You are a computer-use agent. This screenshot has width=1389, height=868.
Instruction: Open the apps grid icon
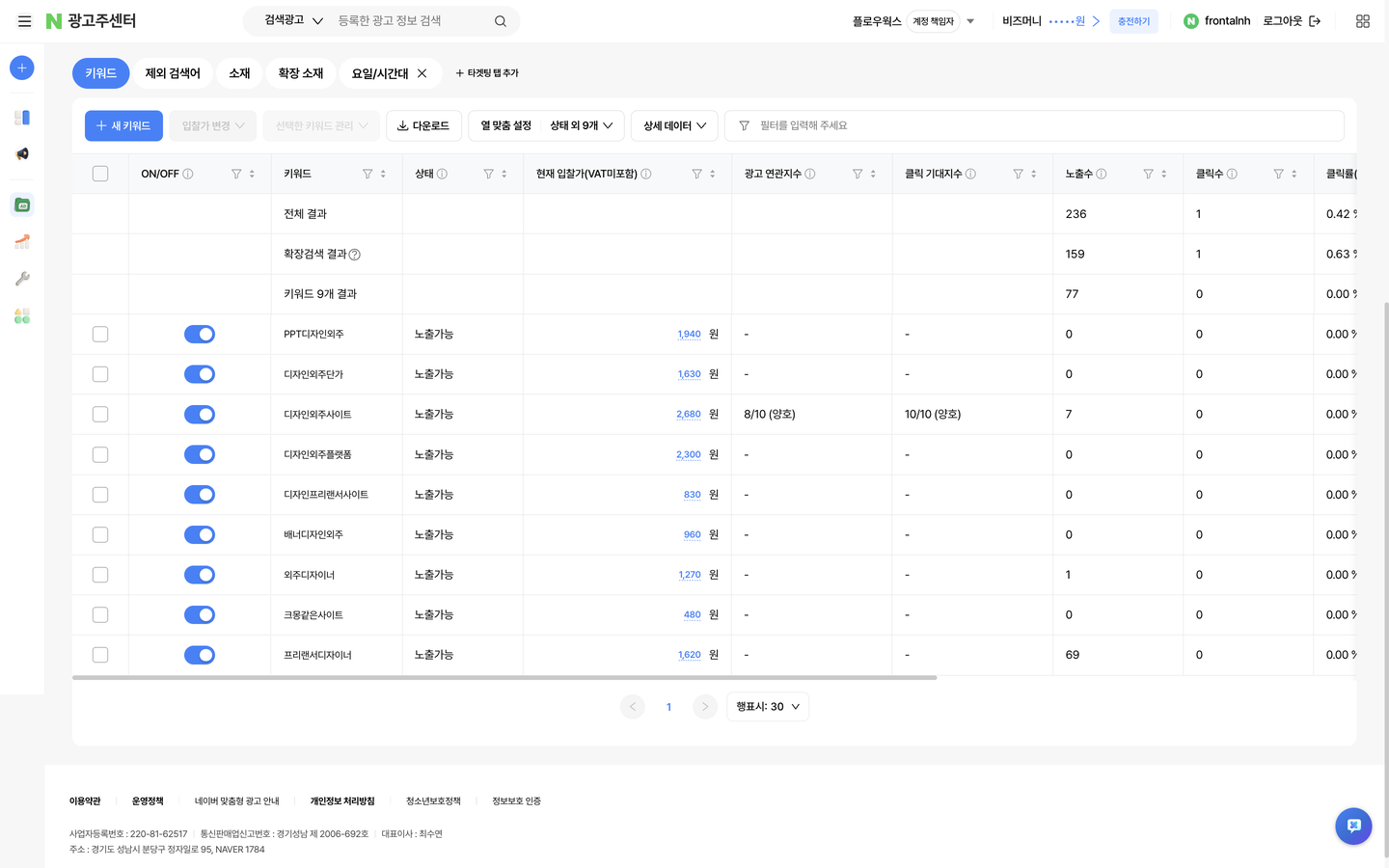1363,21
